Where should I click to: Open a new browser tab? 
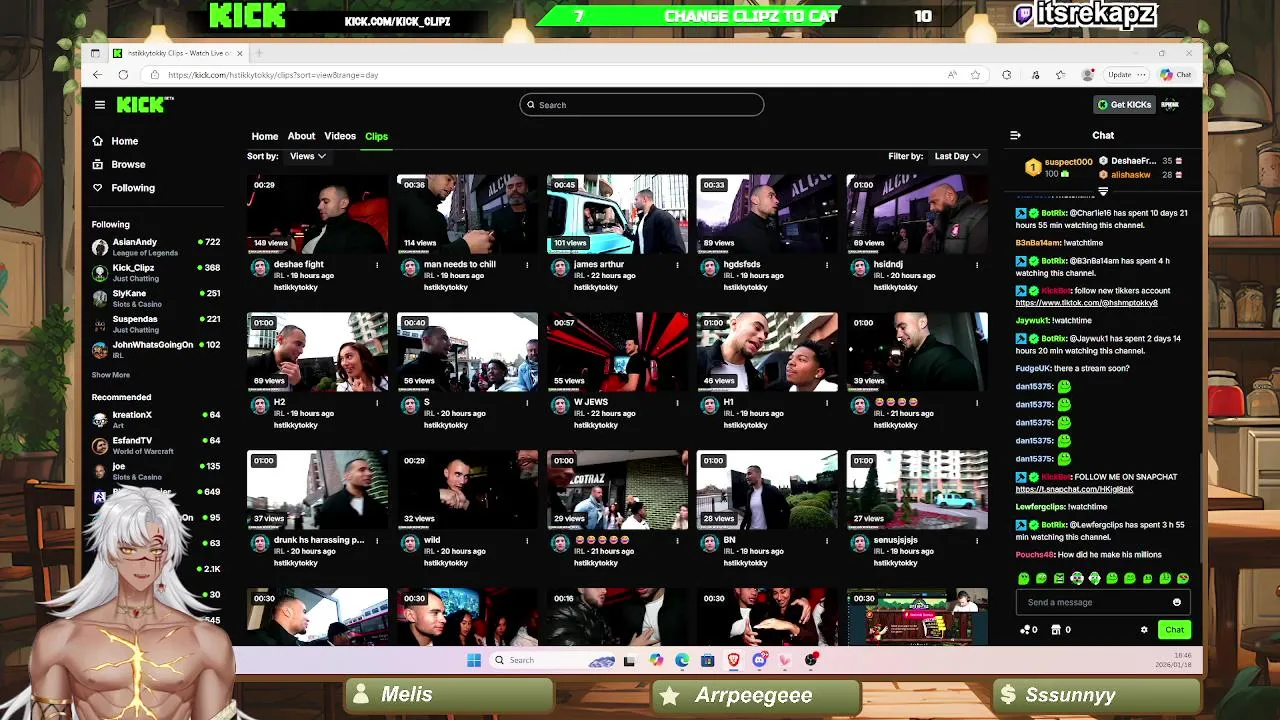[258, 53]
